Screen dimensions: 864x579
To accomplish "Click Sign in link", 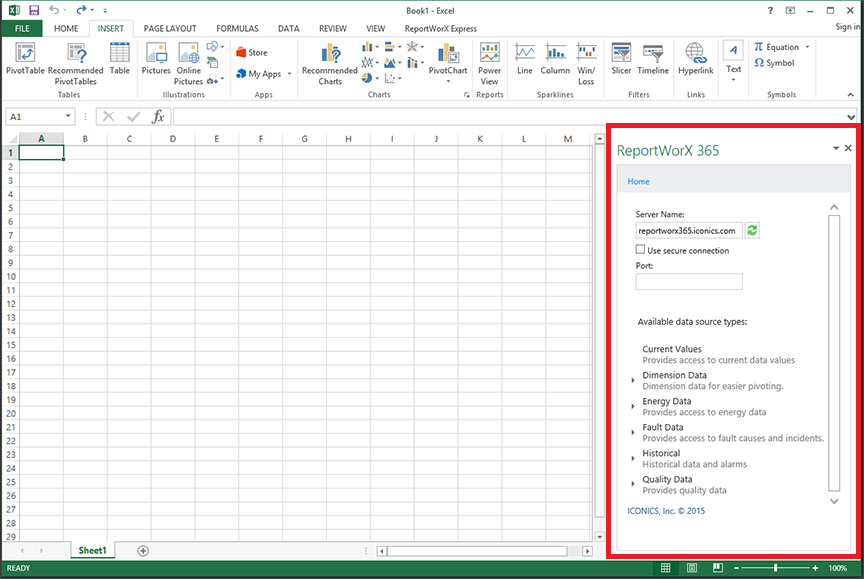I will (x=847, y=26).
